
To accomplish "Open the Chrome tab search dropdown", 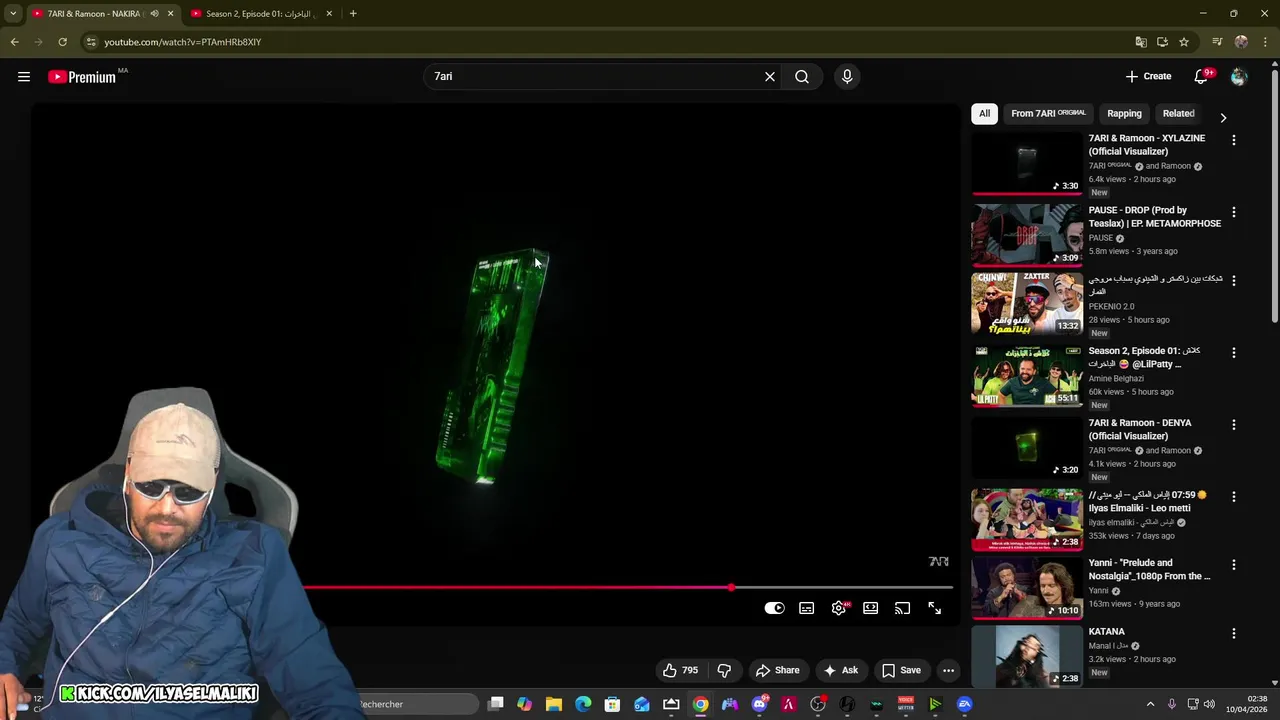I will (13, 14).
